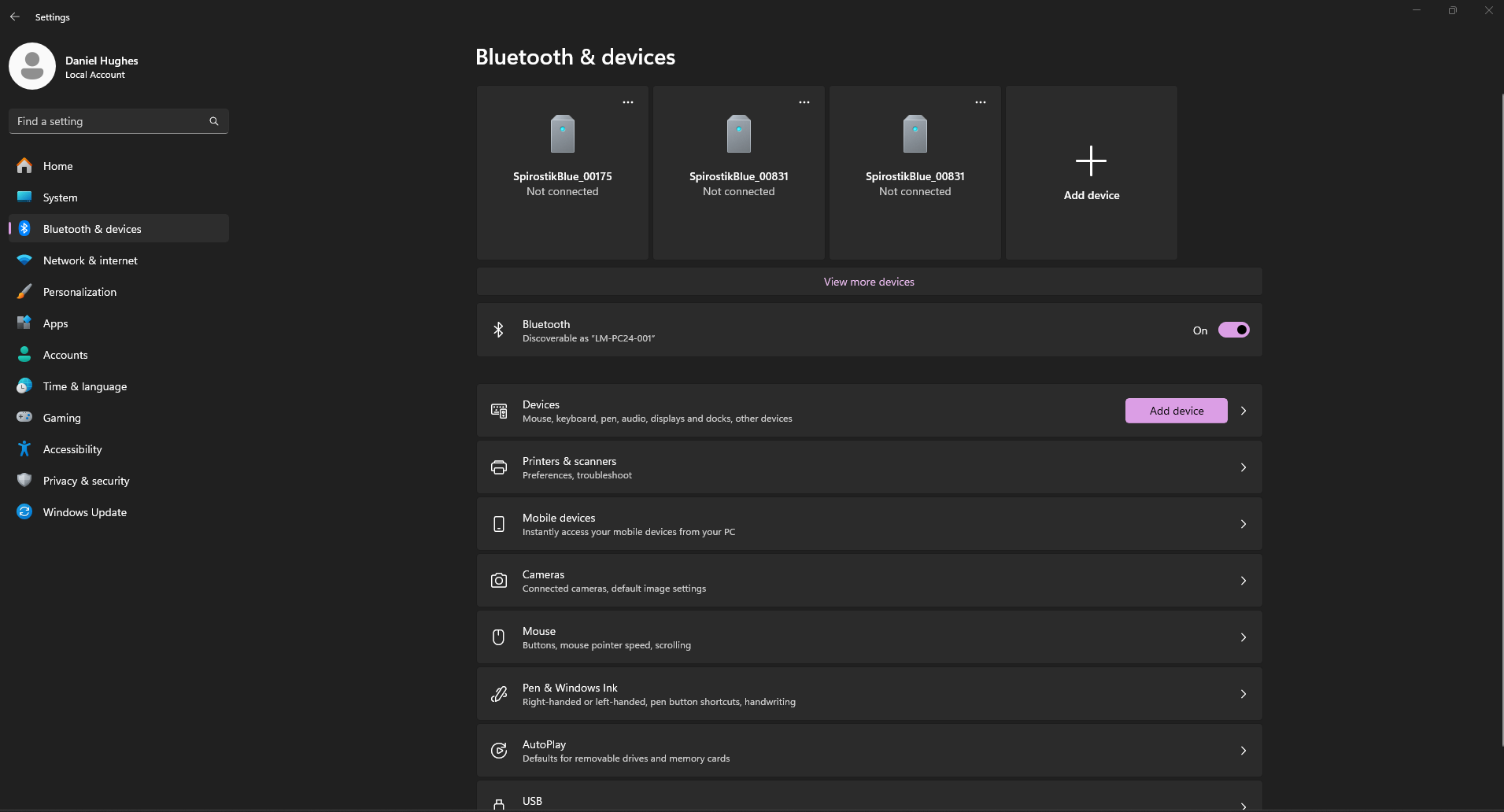Image resolution: width=1504 pixels, height=812 pixels.
Task: Click the search magnifier icon
Action: click(x=214, y=121)
